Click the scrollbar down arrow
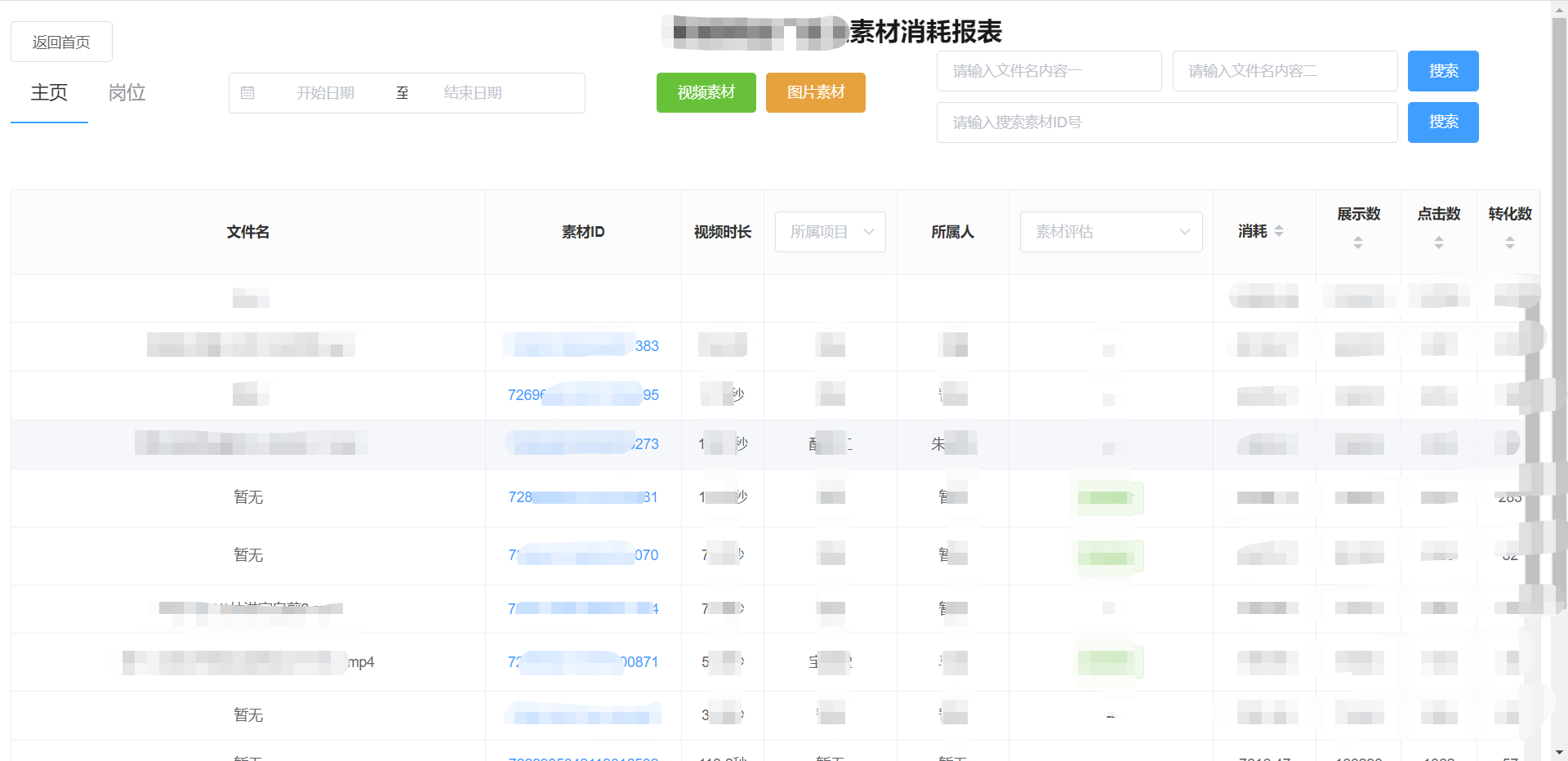The height and width of the screenshot is (761, 1568). (1559, 753)
